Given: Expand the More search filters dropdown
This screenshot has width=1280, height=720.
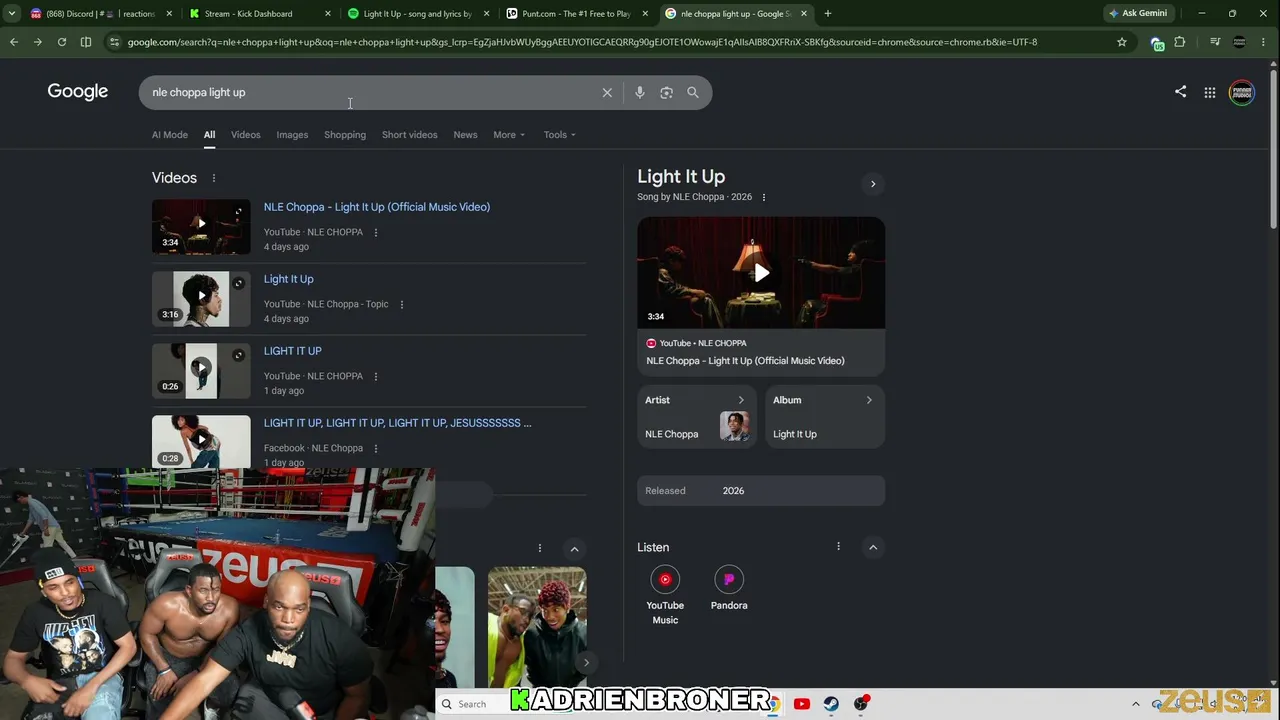Looking at the screenshot, I should click(x=509, y=135).
